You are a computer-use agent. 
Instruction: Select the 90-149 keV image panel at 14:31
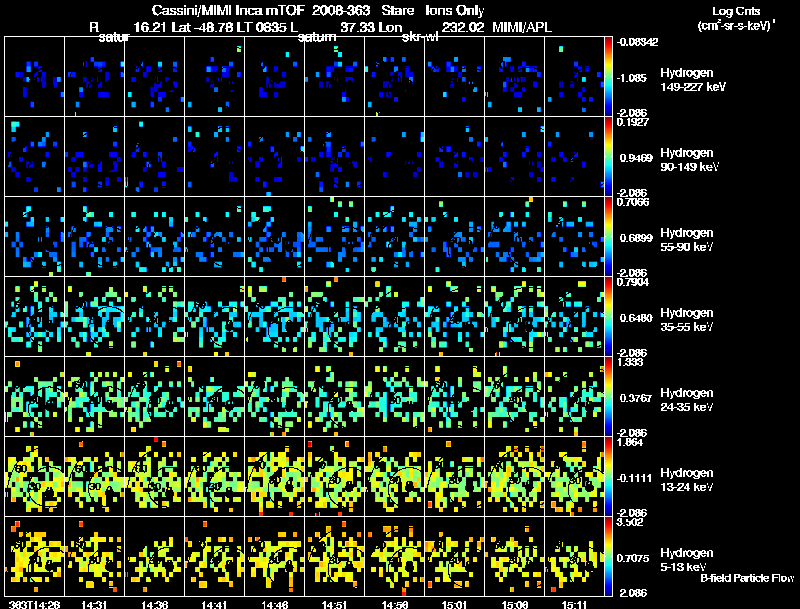[94, 156]
